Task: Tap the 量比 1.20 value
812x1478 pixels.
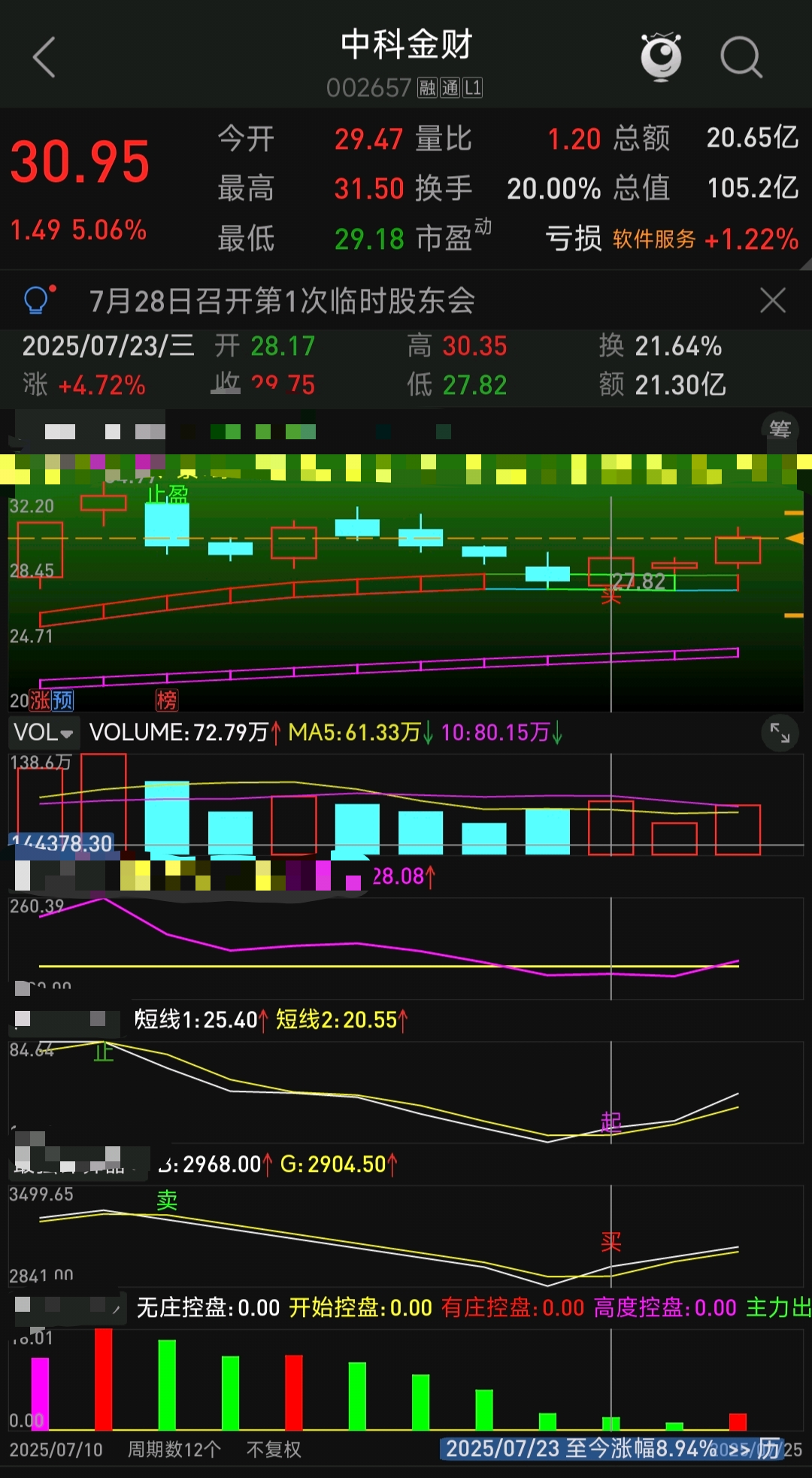Action: pos(508,139)
